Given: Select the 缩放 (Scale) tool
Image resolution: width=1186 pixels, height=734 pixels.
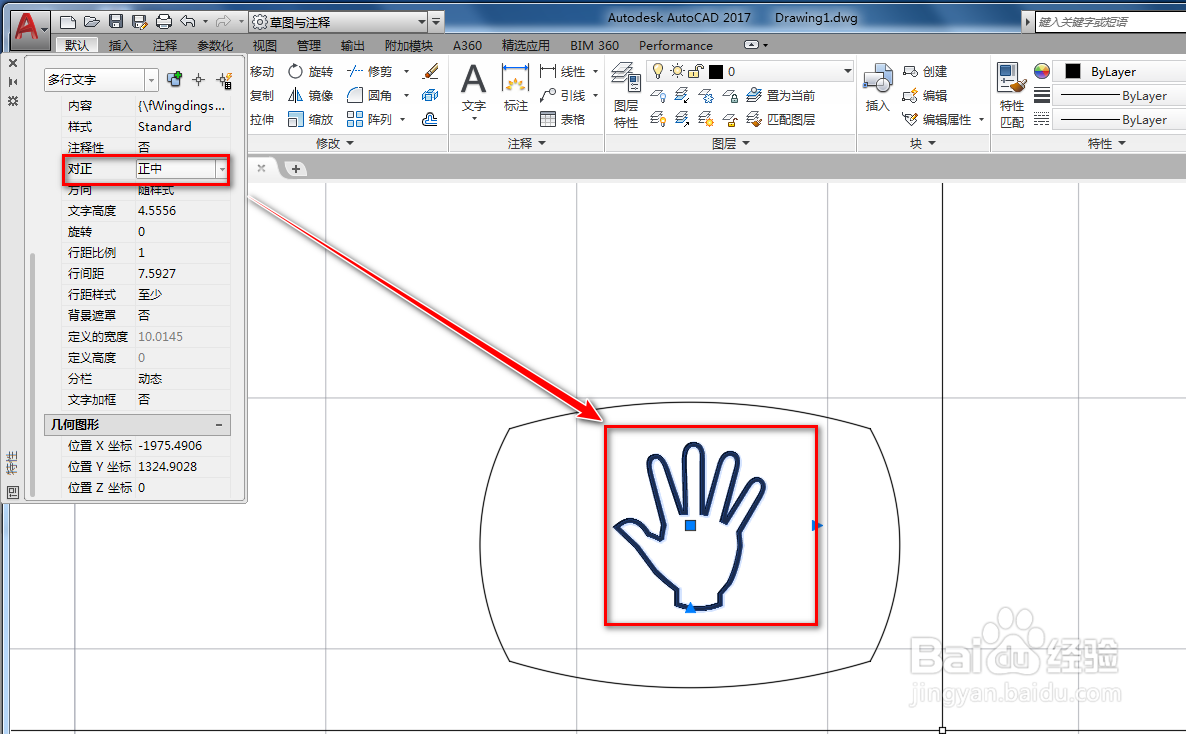Looking at the screenshot, I should pyautogui.click(x=310, y=120).
